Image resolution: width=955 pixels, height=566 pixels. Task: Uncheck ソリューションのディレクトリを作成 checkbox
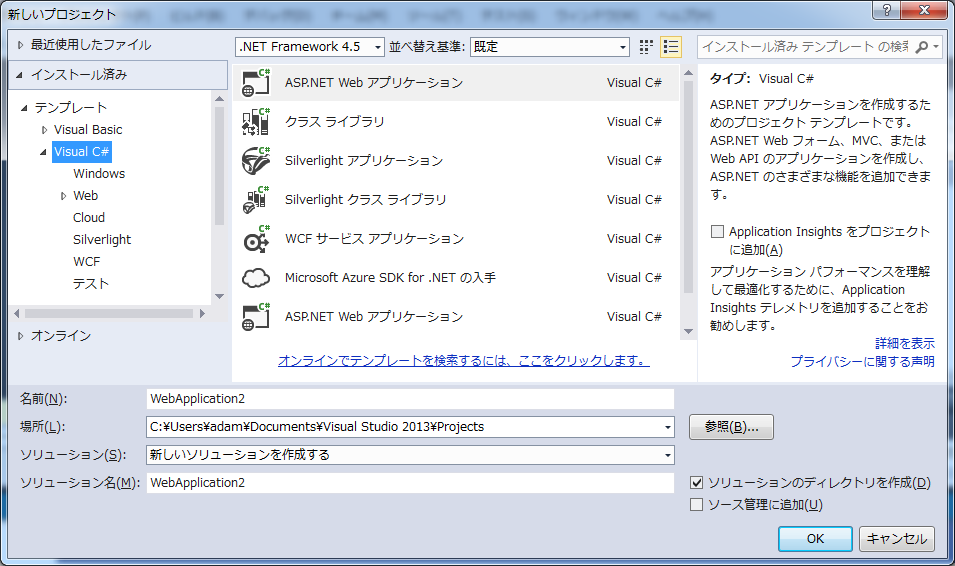[x=697, y=483]
